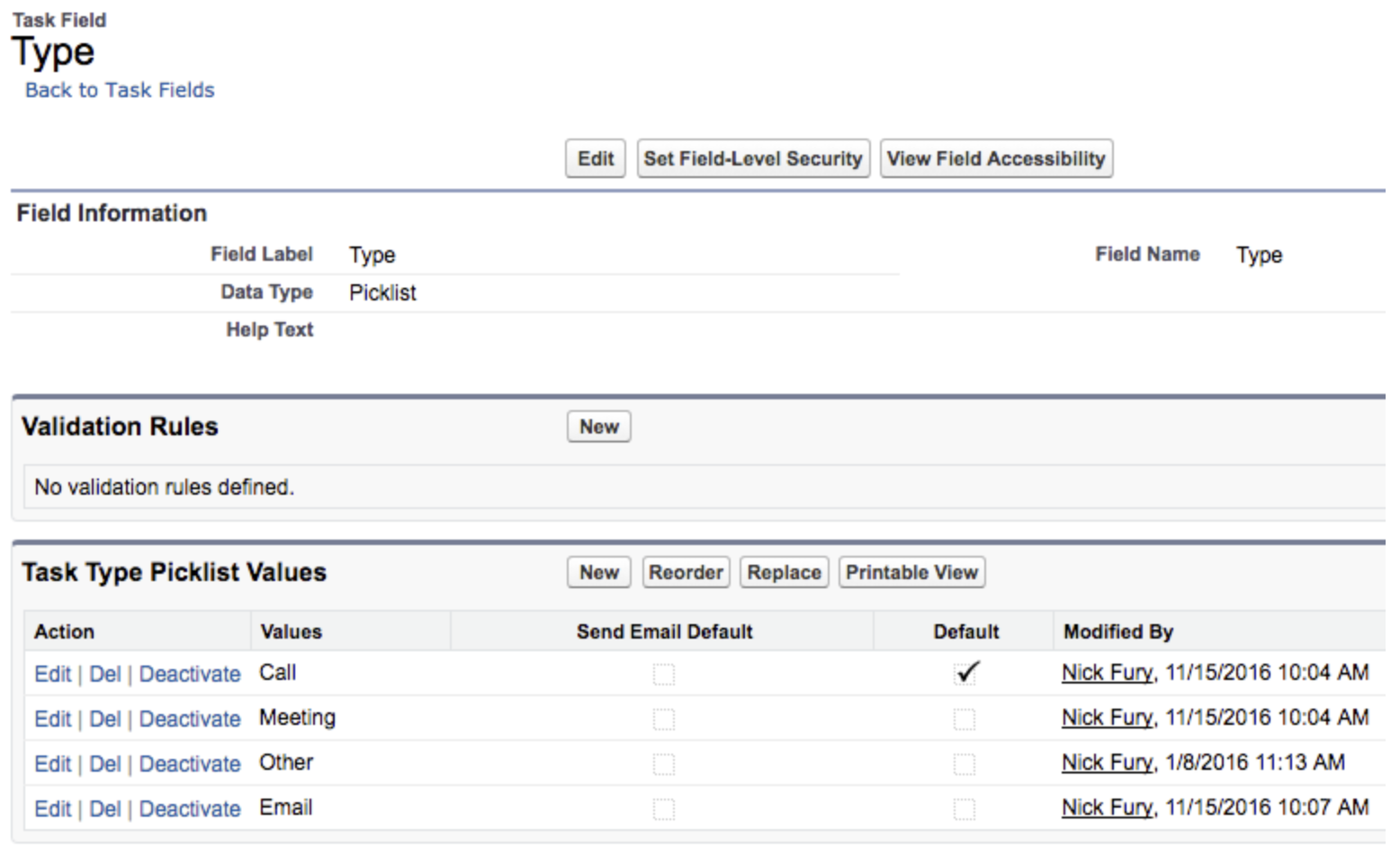Open Nick Fury profile in Call row
This screenshot has height=849, width=1400.
(x=1107, y=673)
